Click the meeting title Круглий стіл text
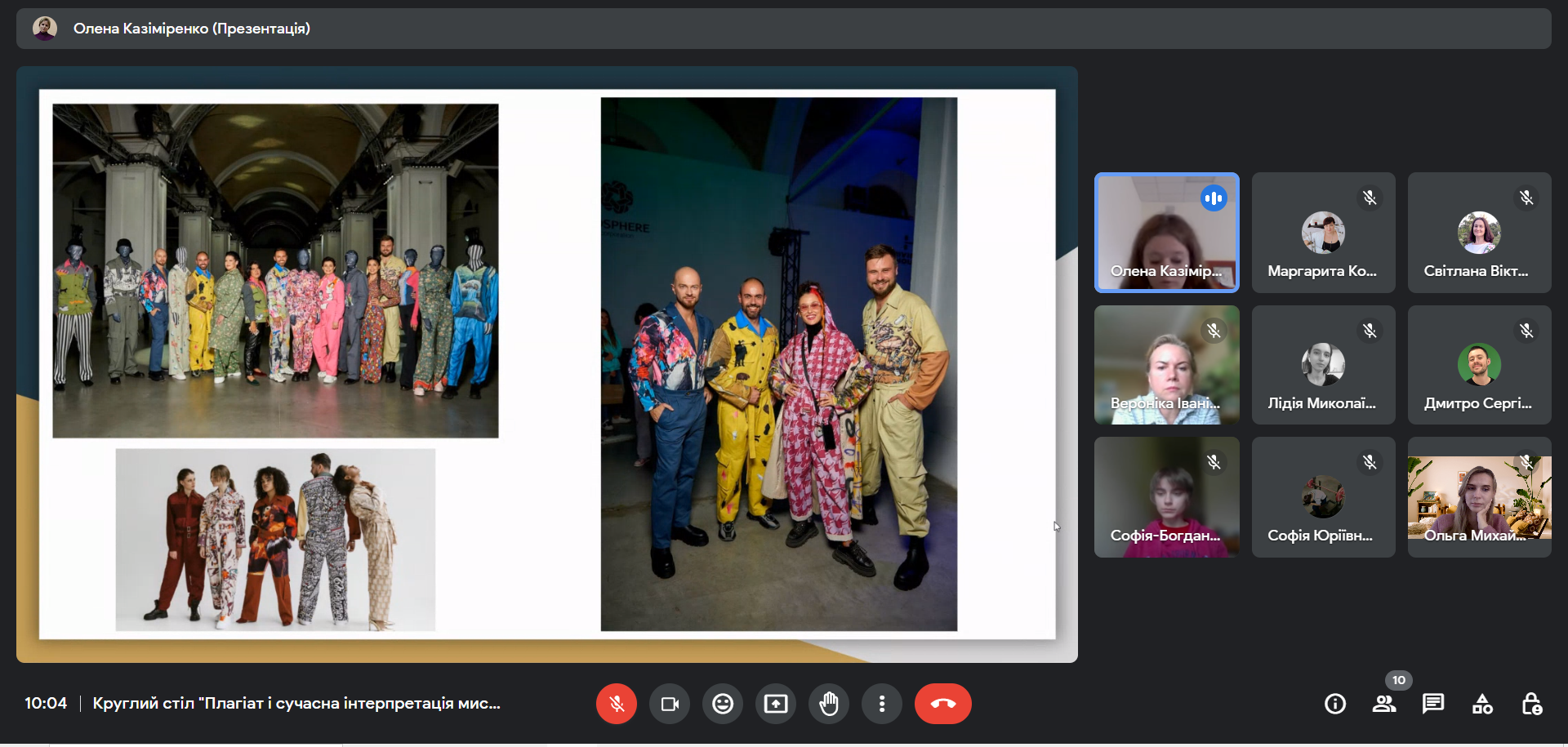 296,704
